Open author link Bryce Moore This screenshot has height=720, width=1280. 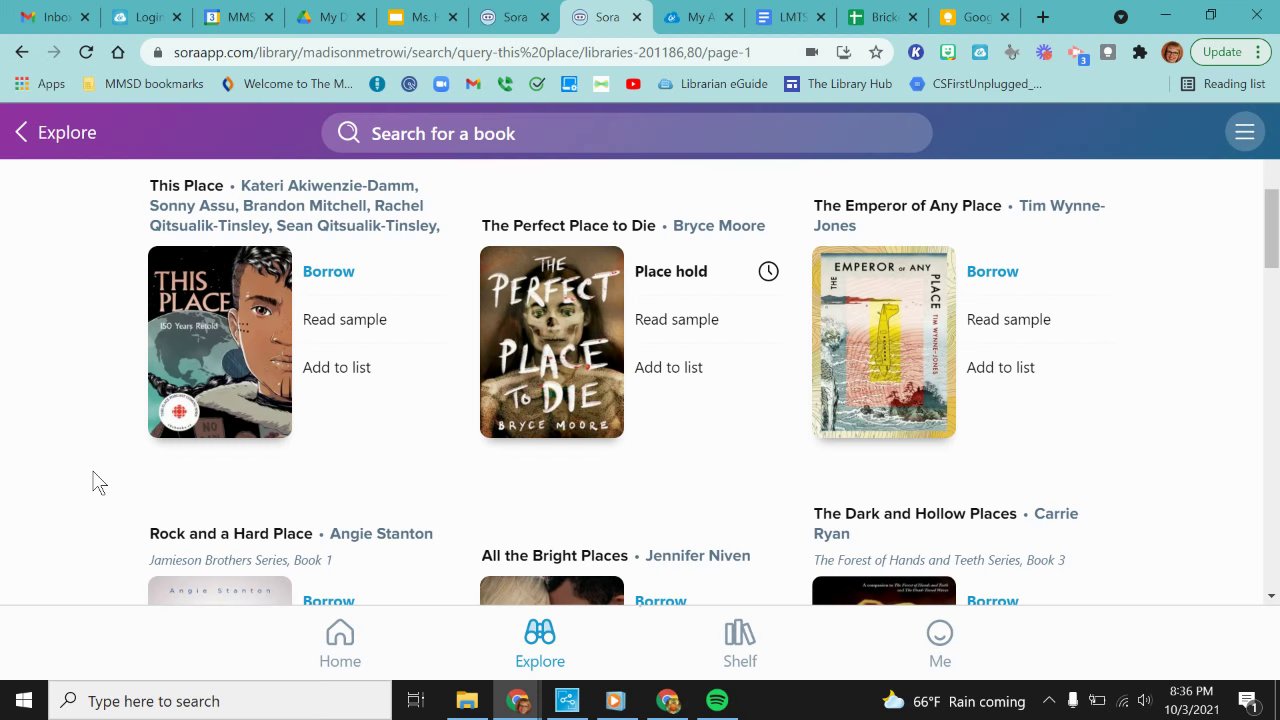pos(718,225)
